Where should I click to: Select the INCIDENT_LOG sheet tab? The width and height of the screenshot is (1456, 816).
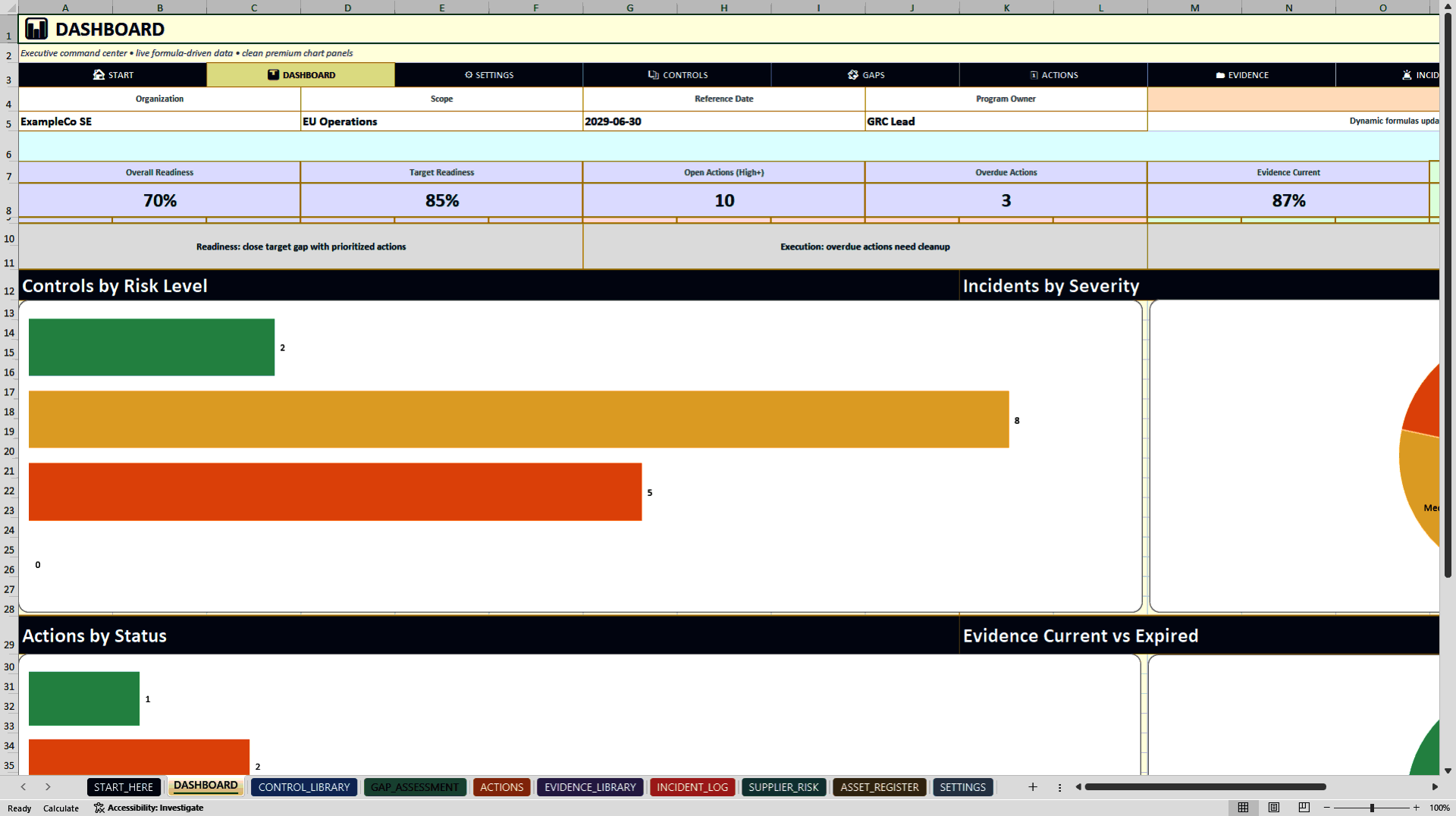pyautogui.click(x=692, y=787)
